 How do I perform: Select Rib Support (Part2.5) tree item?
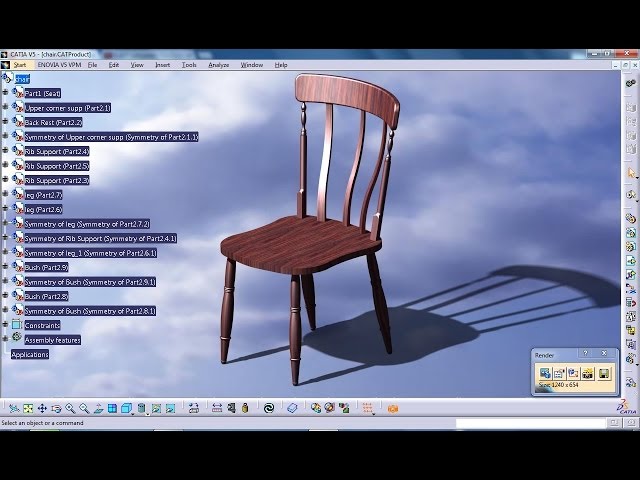pyautogui.click(x=56, y=166)
